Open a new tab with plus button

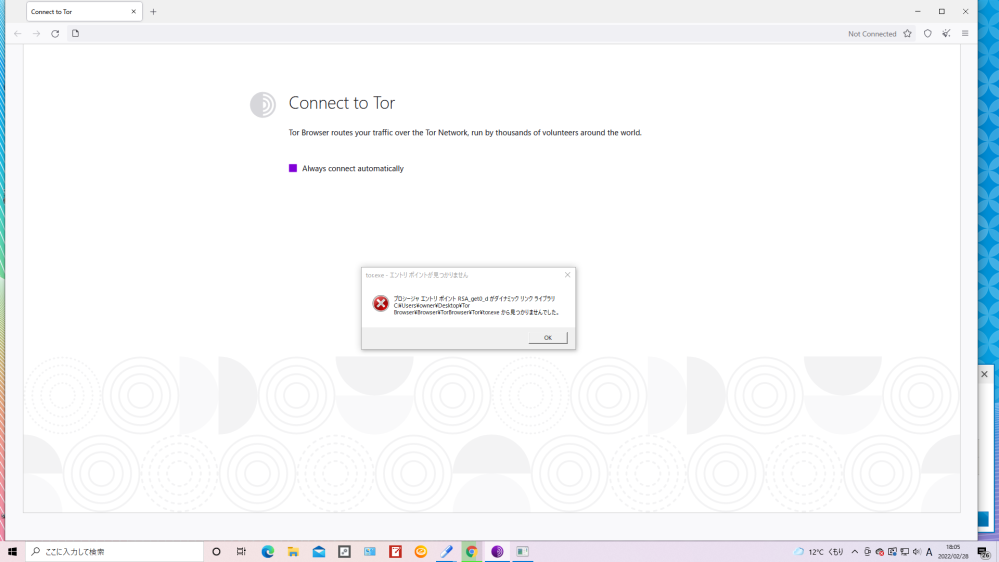153,11
